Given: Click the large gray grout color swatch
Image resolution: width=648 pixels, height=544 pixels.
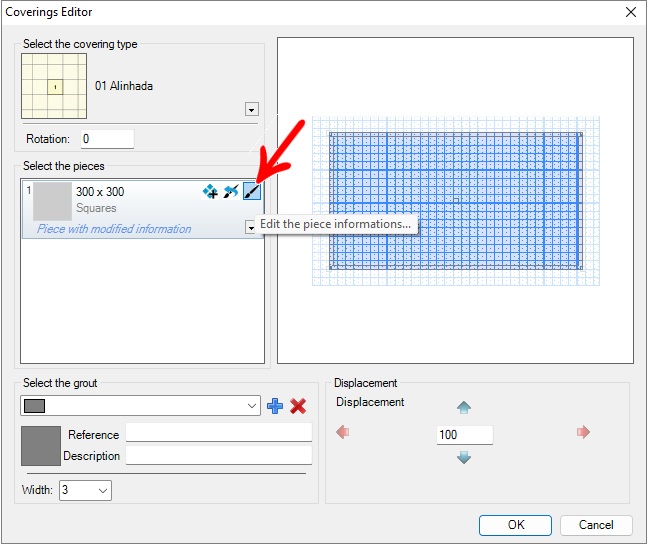Looking at the screenshot, I should (40, 446).
